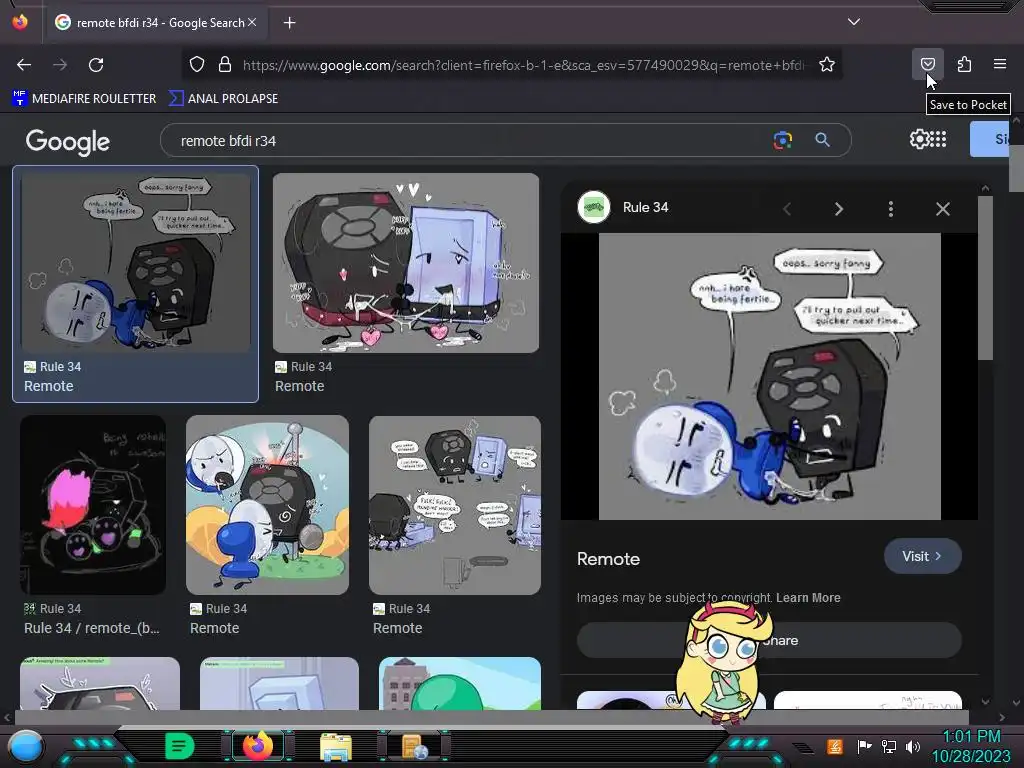Open the tracking protection shield icon

point(197,64)
